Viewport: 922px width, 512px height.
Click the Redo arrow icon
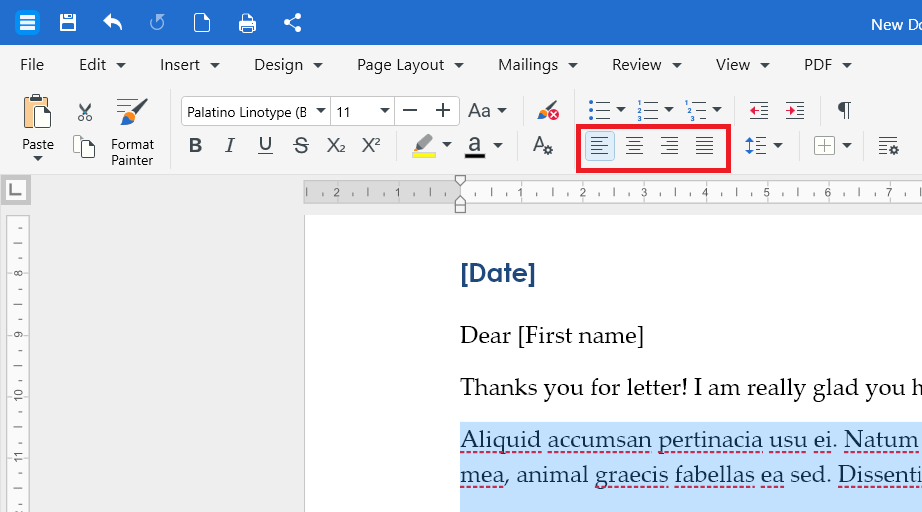[157, 23]
